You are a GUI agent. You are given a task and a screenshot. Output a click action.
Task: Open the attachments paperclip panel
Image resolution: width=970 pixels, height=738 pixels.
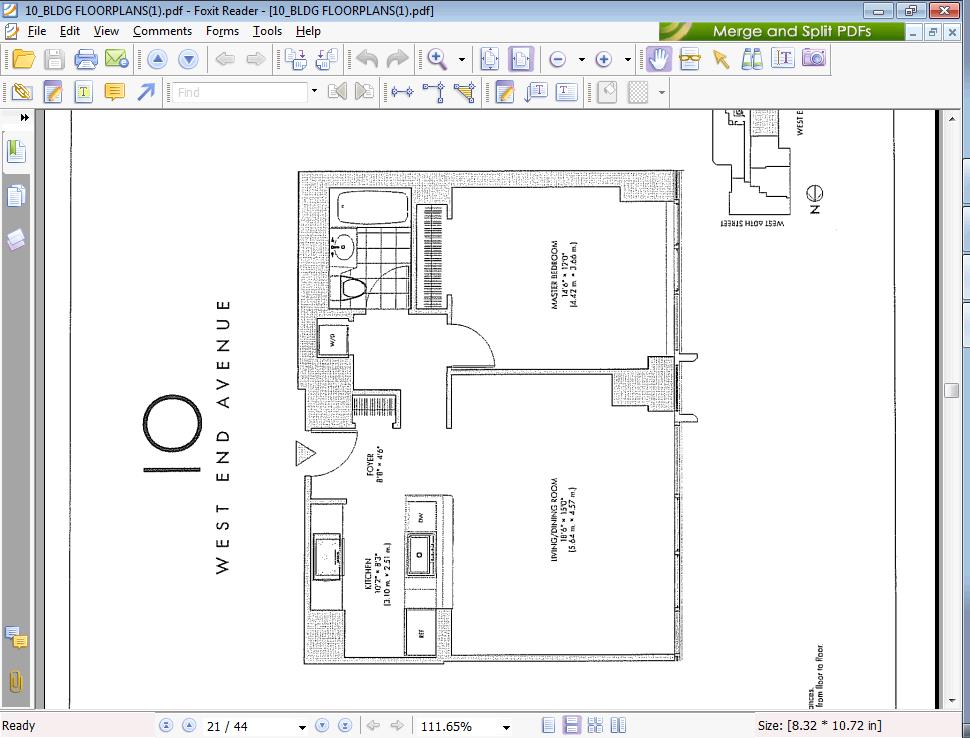click(16, 682)
